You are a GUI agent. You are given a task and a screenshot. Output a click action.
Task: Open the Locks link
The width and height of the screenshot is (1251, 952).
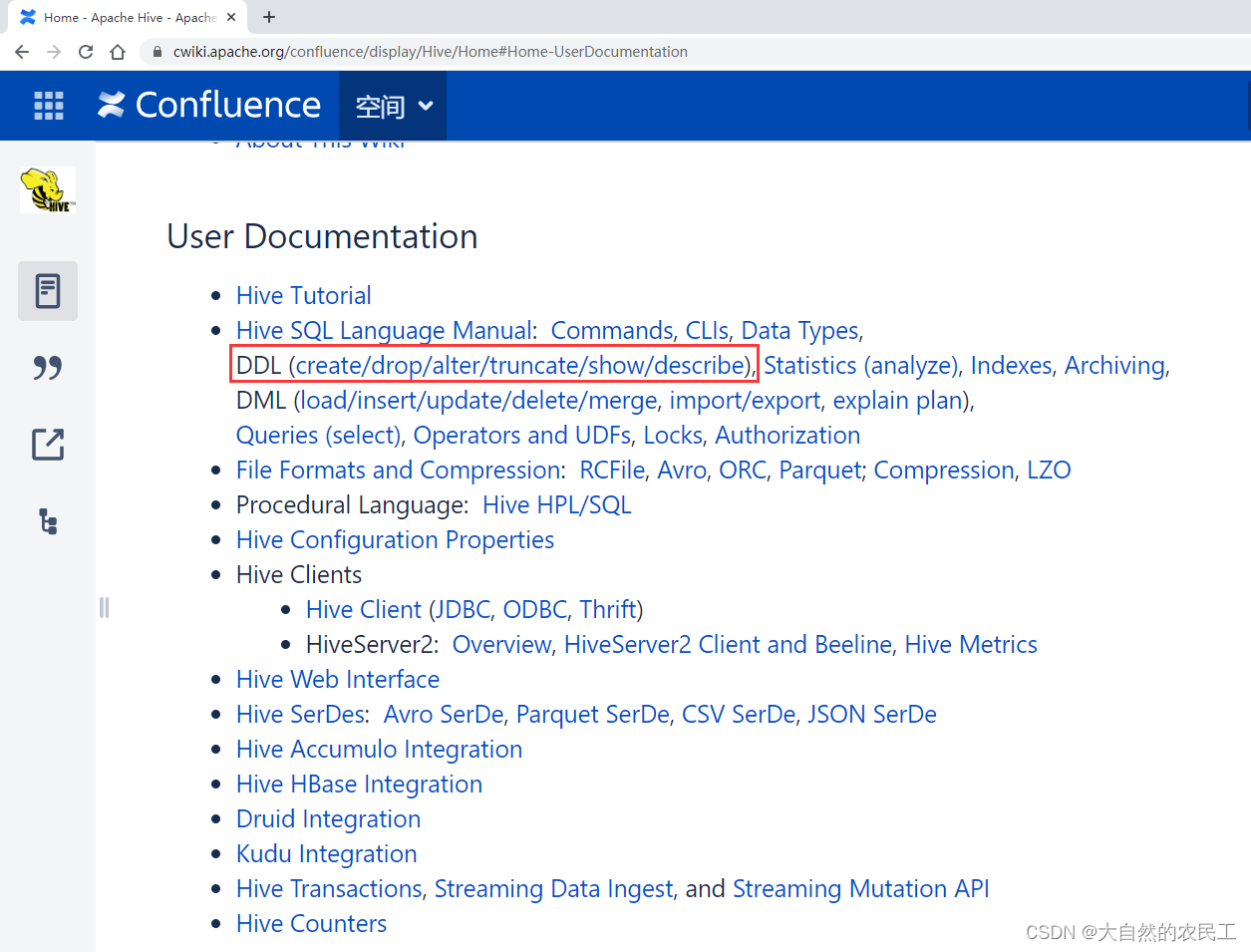point(673,436)
